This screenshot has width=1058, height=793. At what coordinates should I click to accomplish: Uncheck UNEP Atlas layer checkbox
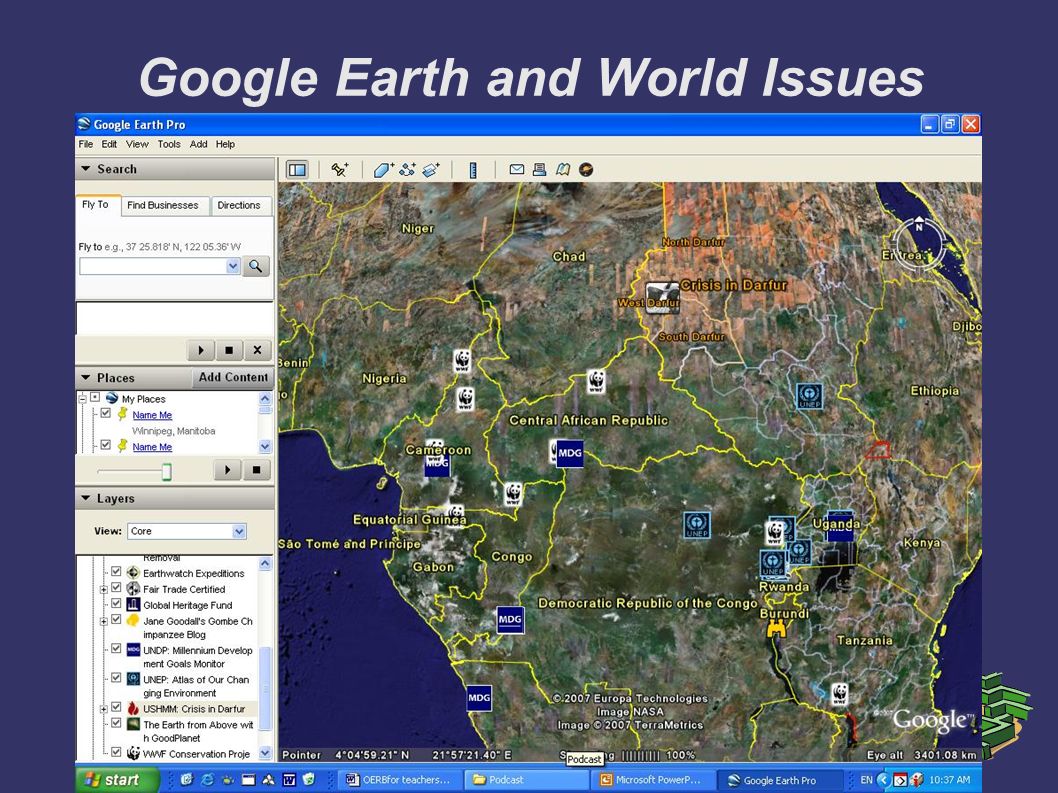116,678
